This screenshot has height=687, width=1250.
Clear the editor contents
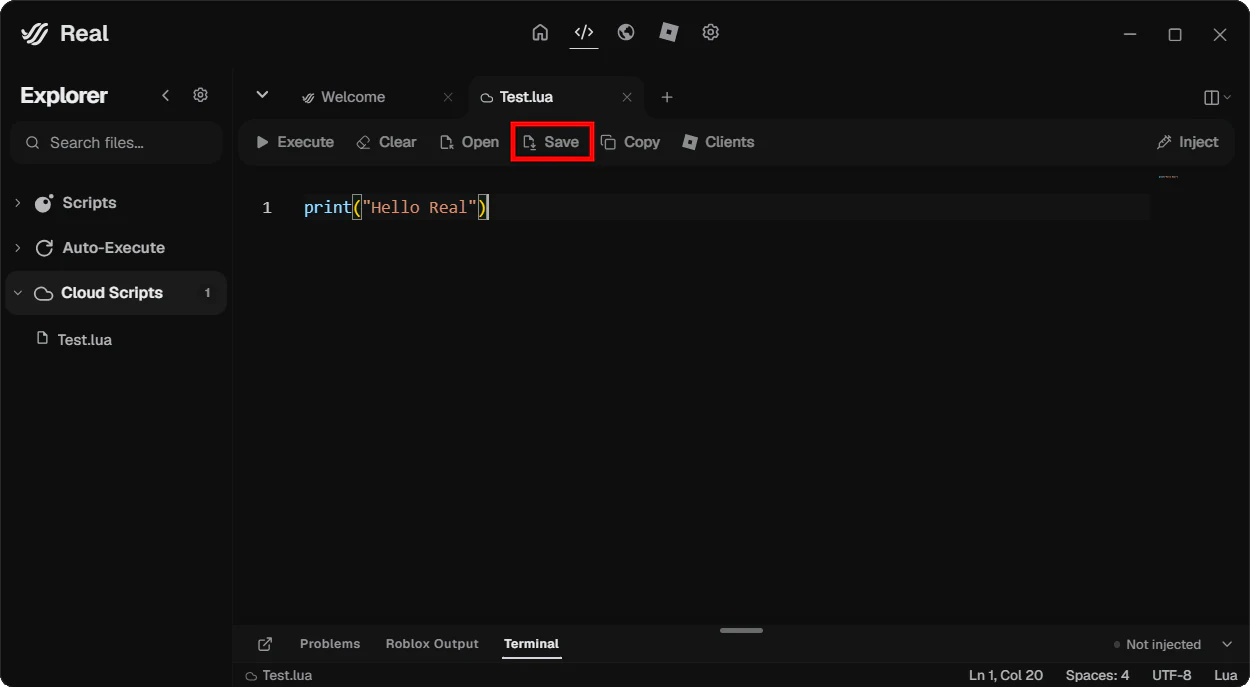point(387,142)
